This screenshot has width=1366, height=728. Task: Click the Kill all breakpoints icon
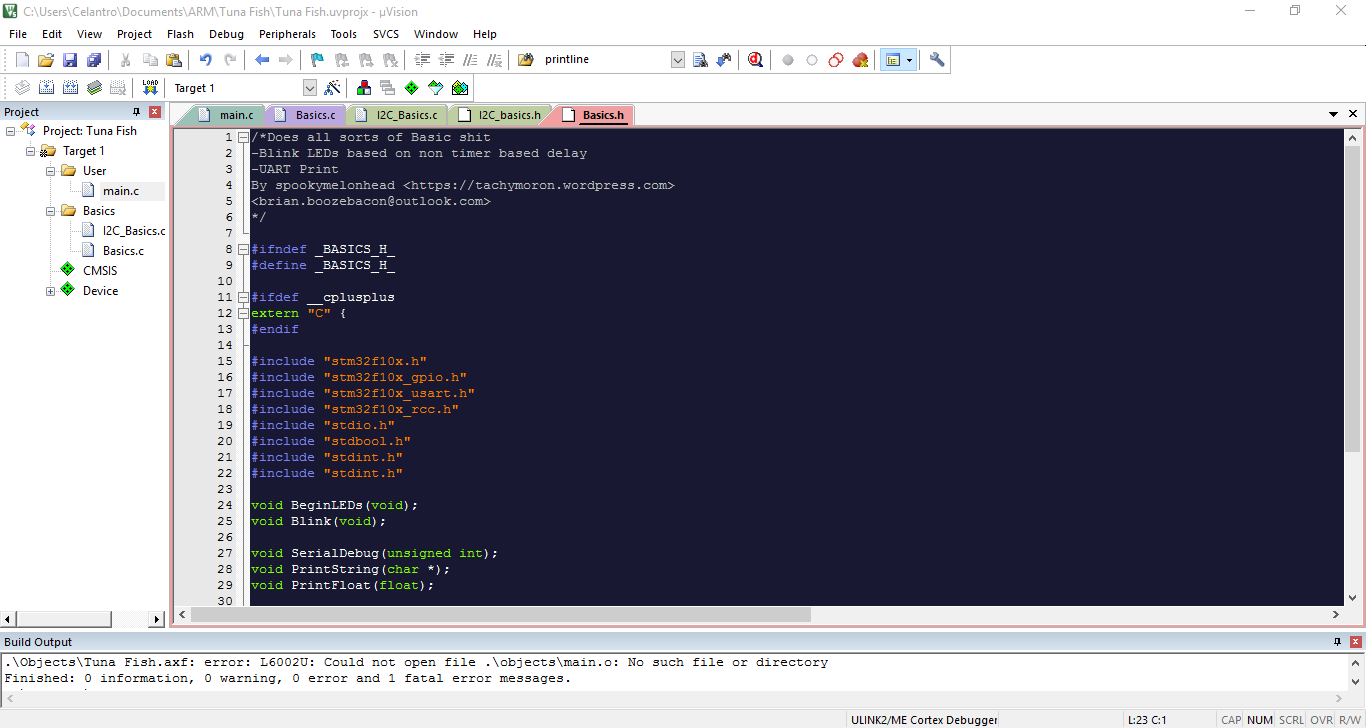[x=860, y=60]
